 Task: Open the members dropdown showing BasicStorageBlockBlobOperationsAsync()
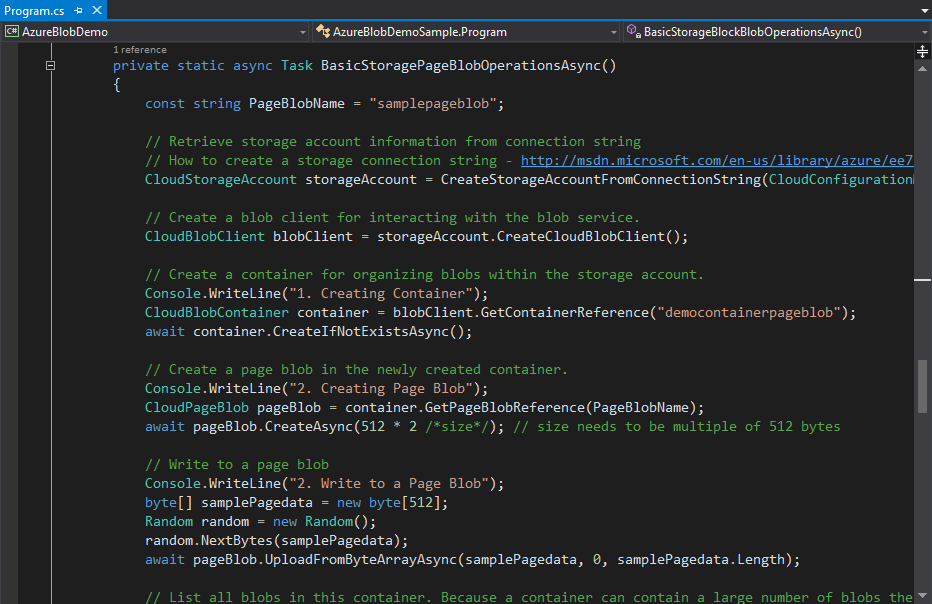923,32
